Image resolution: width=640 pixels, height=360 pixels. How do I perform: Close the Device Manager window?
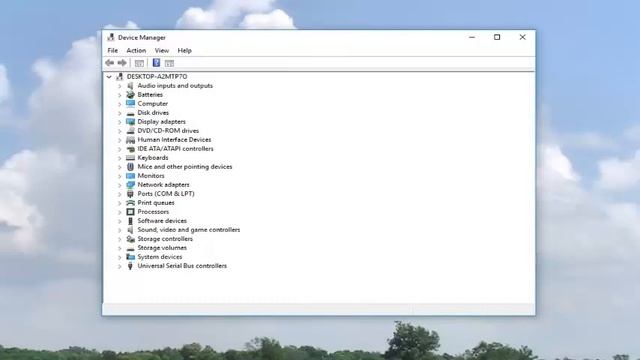coord(522,37)
